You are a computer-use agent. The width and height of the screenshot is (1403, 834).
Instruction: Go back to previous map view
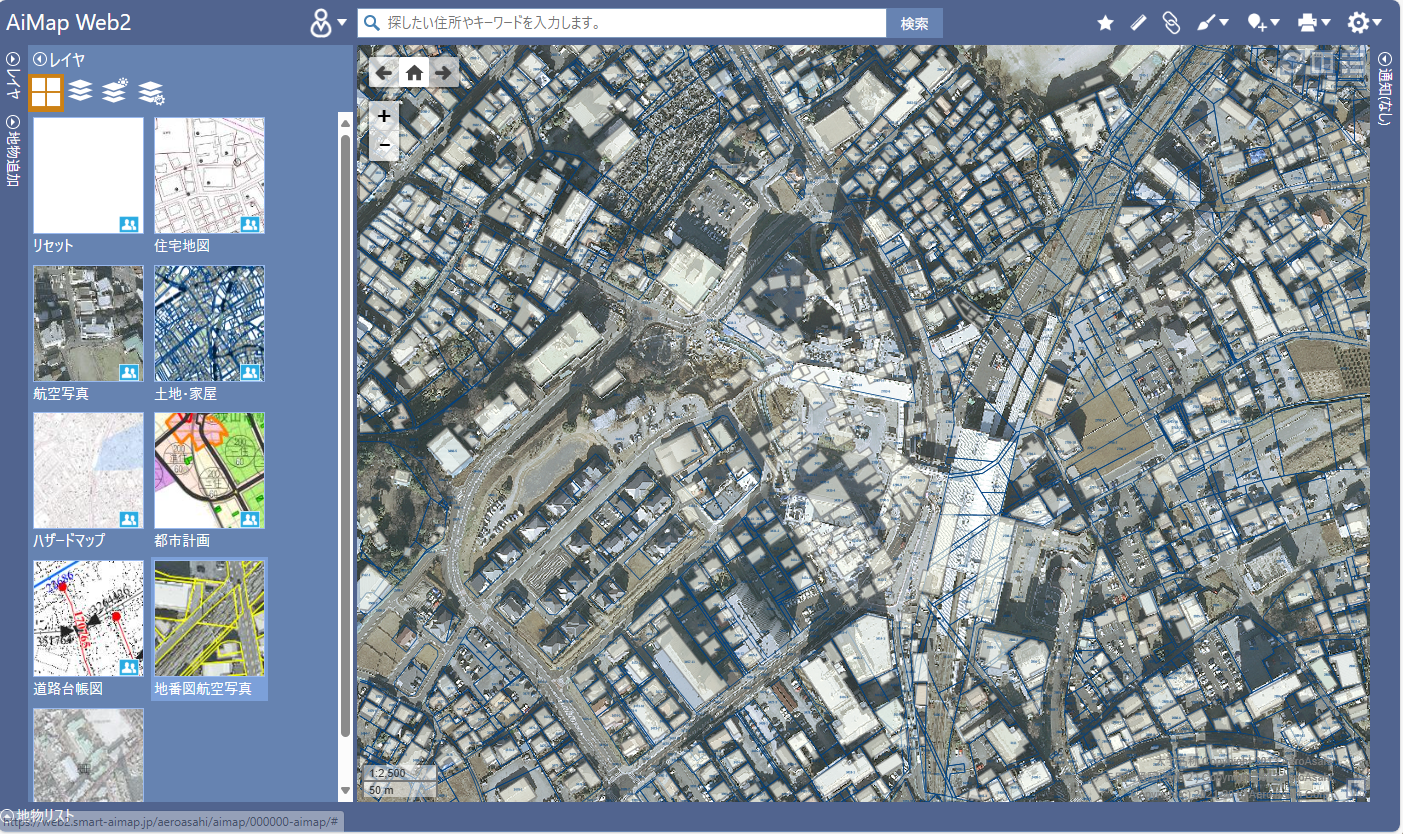click(384, 72)
